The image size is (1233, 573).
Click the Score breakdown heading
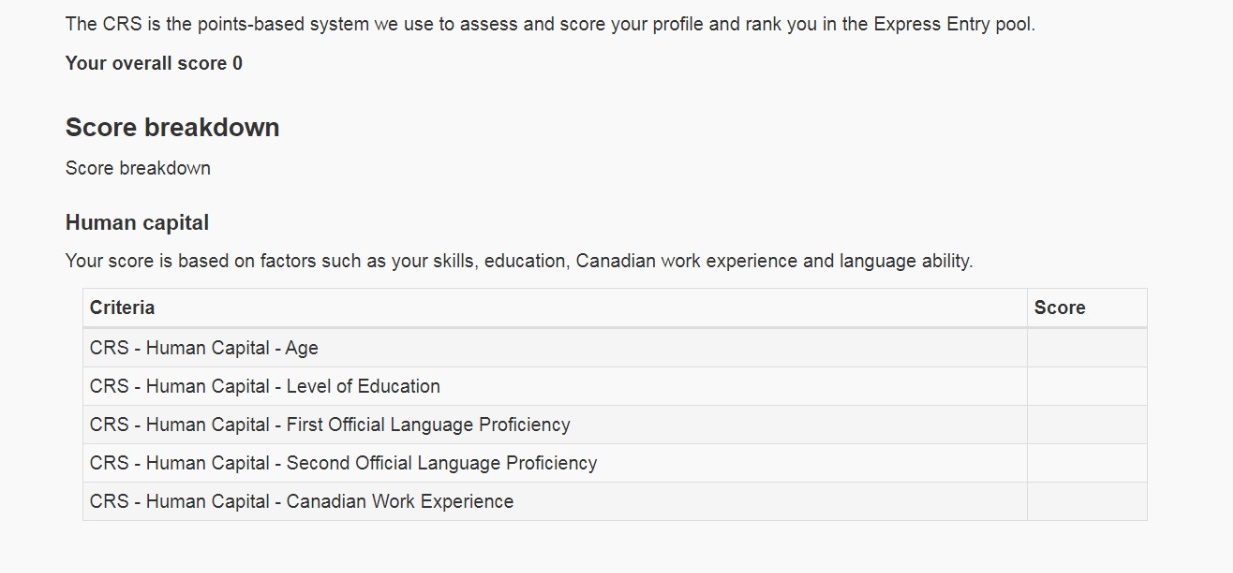coord(172,128)
